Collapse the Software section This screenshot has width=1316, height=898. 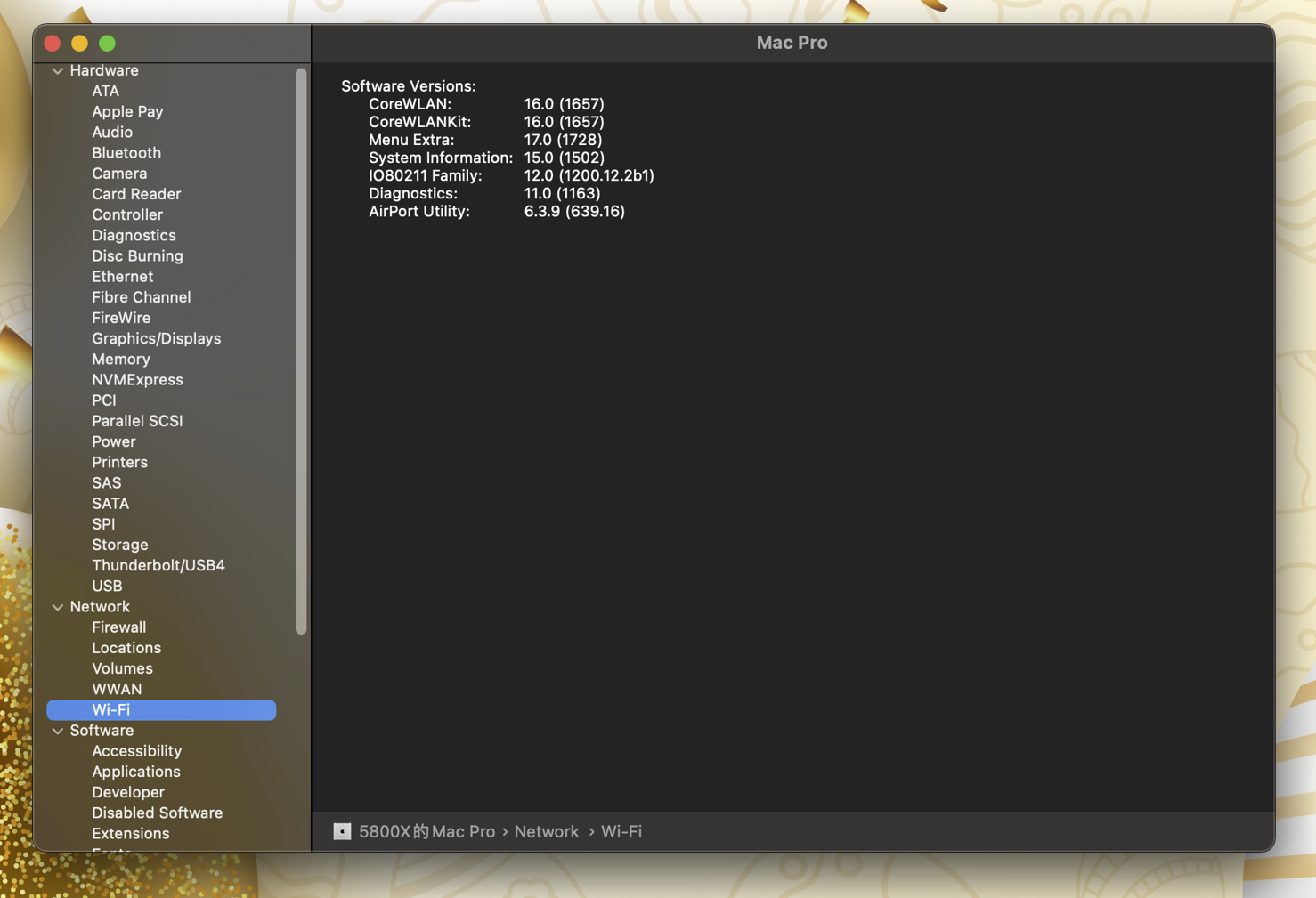(58, 731)
